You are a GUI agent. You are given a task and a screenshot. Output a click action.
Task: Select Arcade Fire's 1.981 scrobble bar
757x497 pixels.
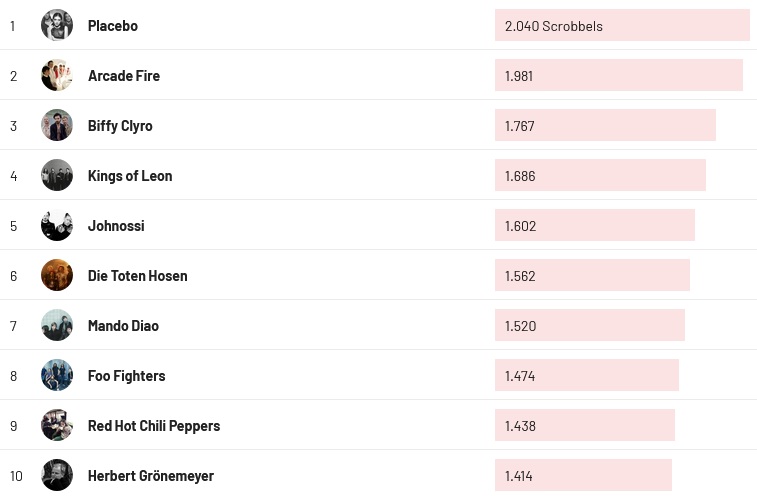click(x=618, y=76)
